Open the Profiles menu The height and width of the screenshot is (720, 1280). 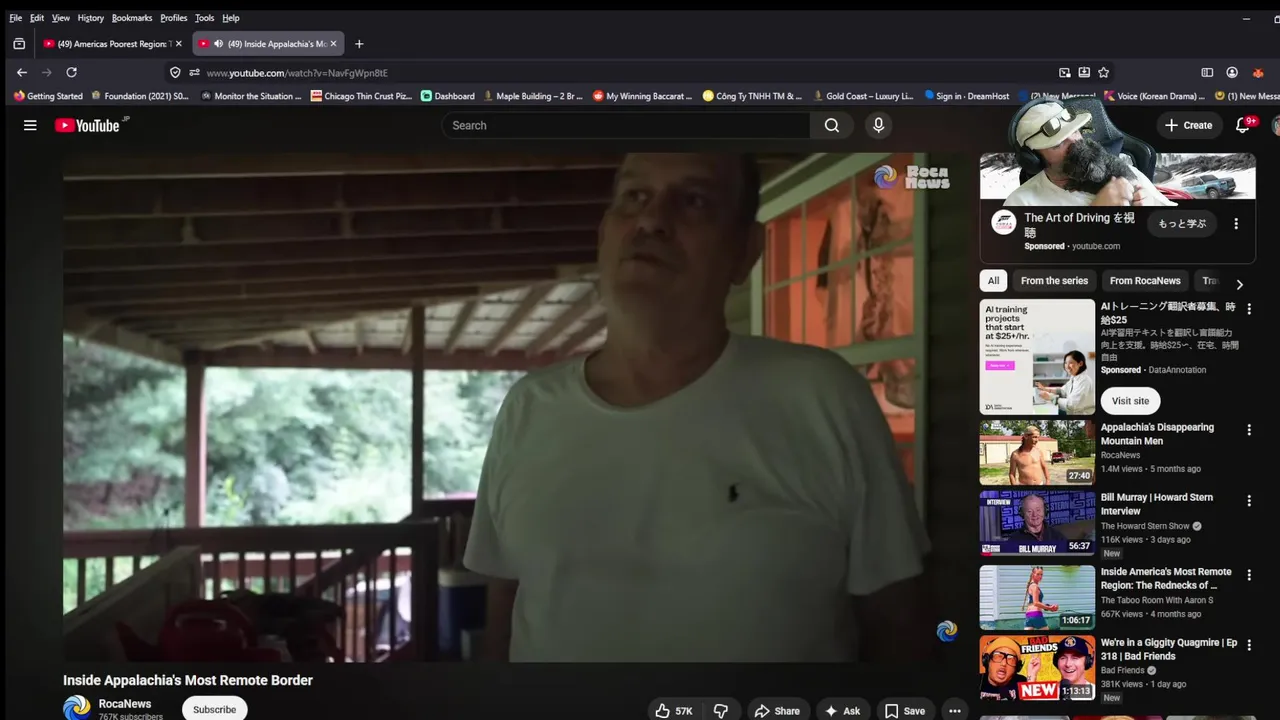click(x=174, y=18)
